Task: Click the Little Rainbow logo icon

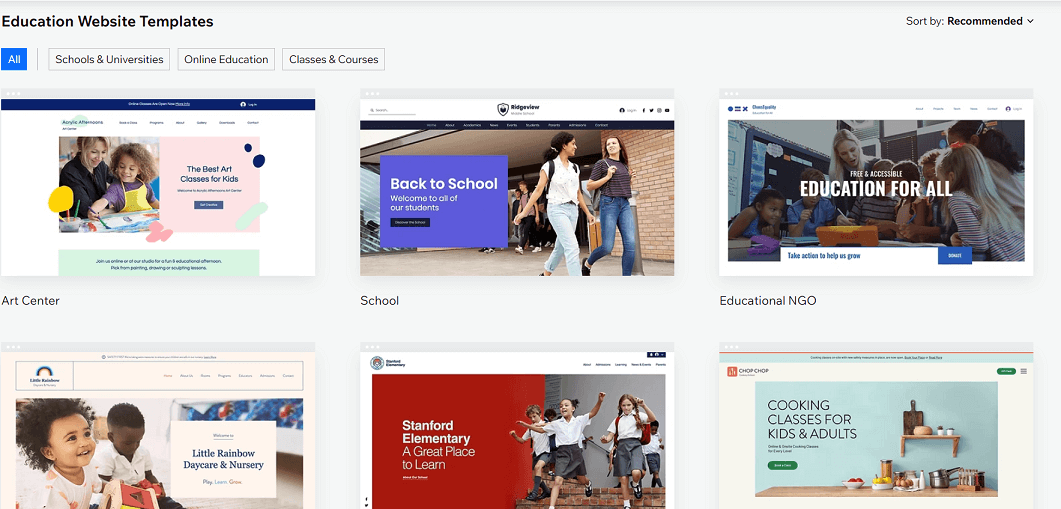Action: 43,372
